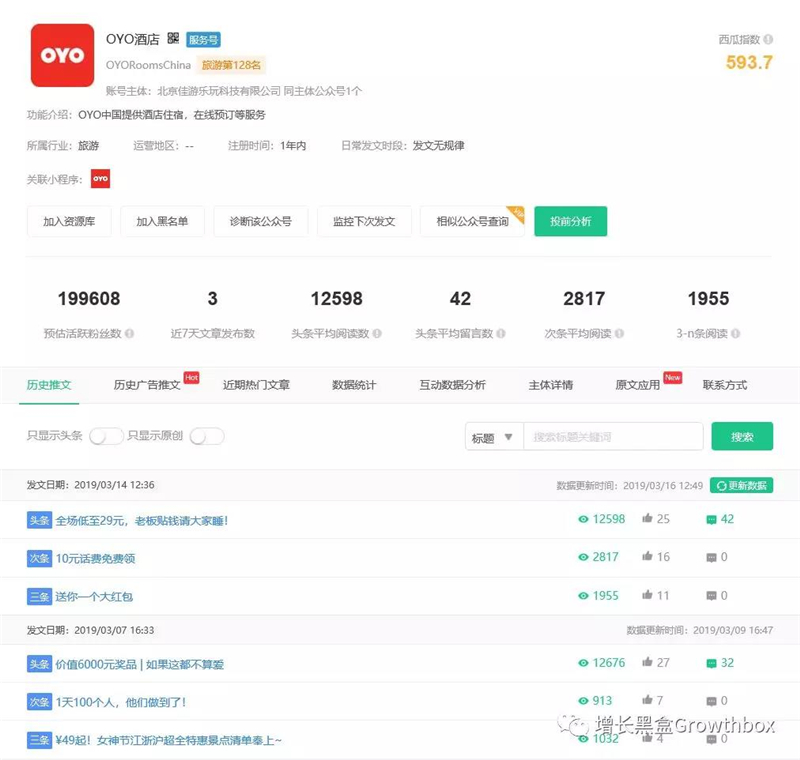Switch to the 数据统计 tab
This screenshot has width=800, height=760.
[354, 385]
